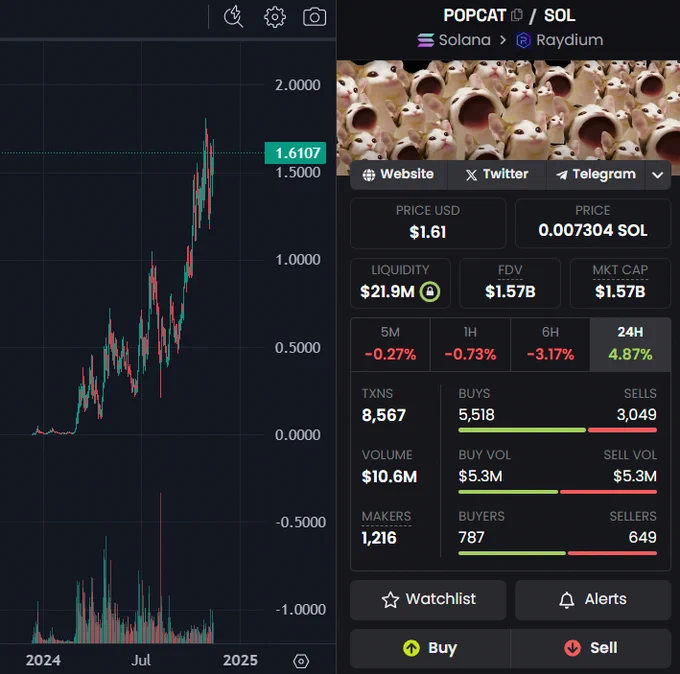This screenshot has width=680, height=674.
Task: Select the 6H timeframe tab
Action: point(550,344)
